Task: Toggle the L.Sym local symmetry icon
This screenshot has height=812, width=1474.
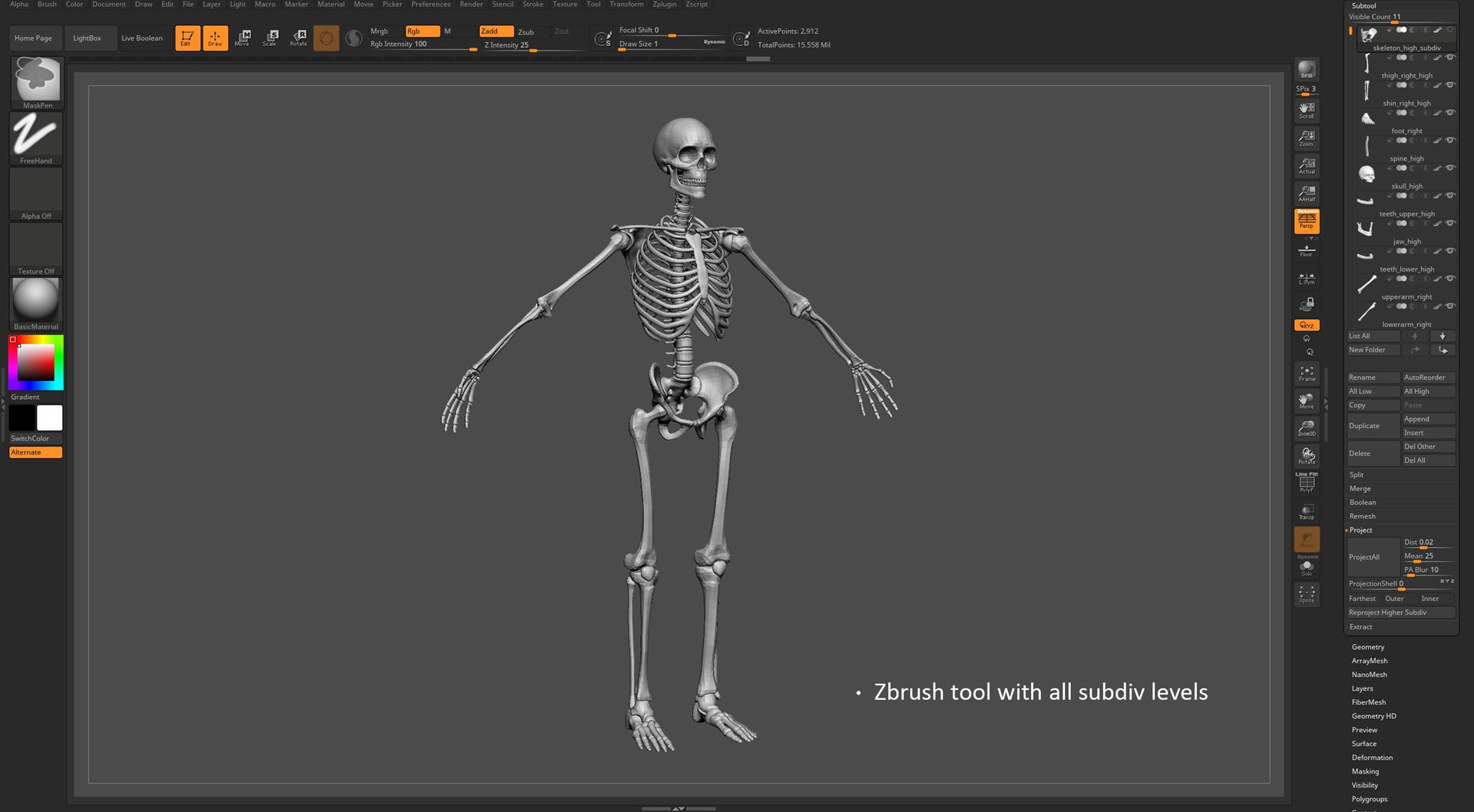Action: tap(1307, 278)
